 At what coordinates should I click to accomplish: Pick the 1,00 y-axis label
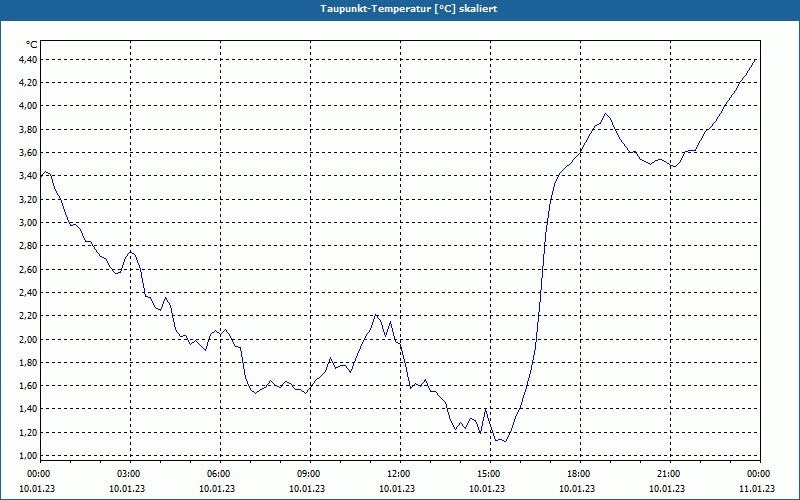pyautogui.click(x=28, y=456)
